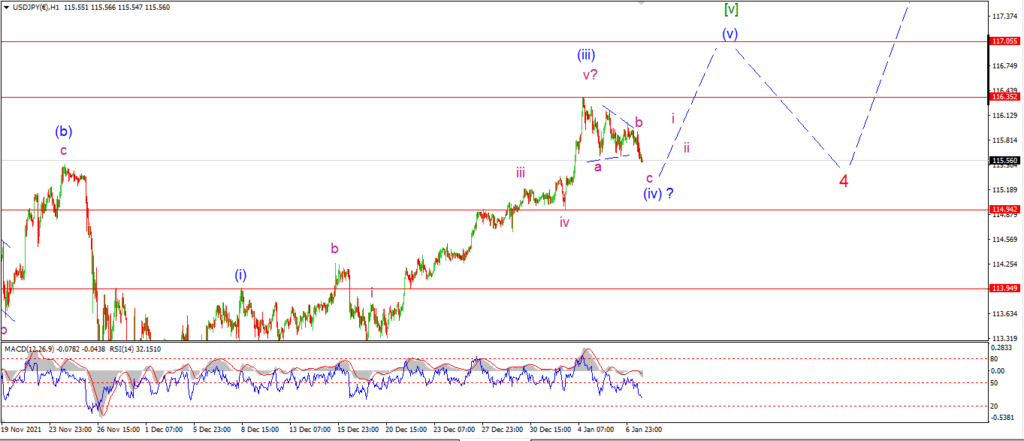Click the blue (iv) ? wave label

pyautogui.click(x=658, y=194)
